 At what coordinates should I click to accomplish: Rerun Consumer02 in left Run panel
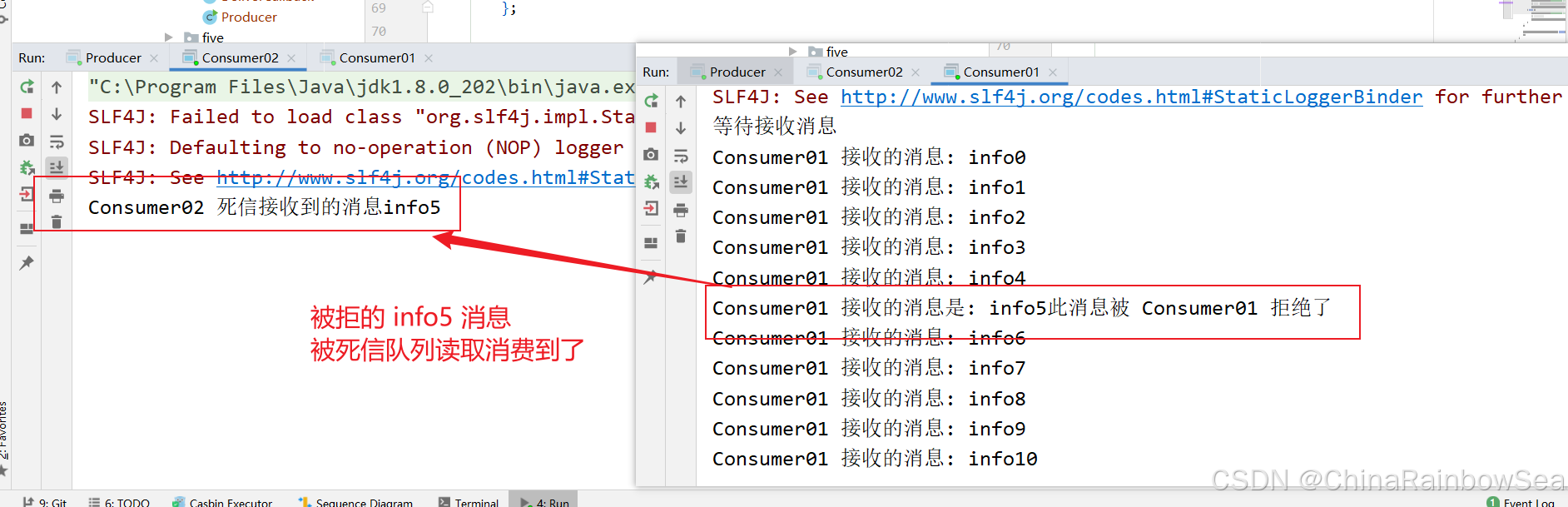(27, 87)
